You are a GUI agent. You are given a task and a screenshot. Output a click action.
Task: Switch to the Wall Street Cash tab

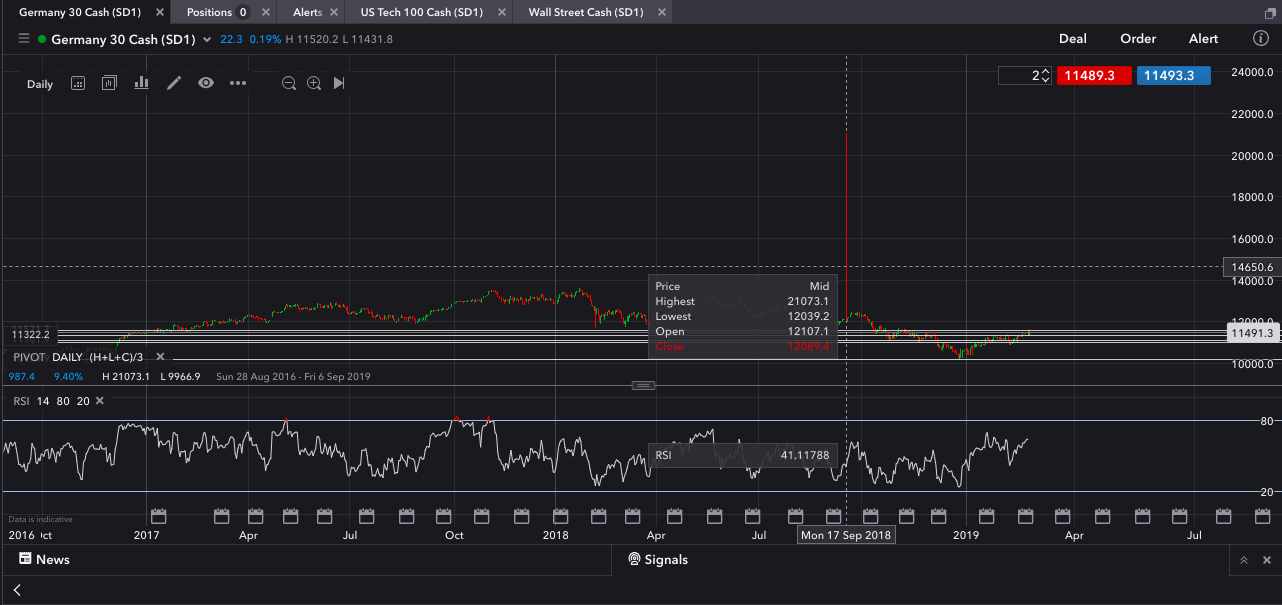[x=585, y=12]
